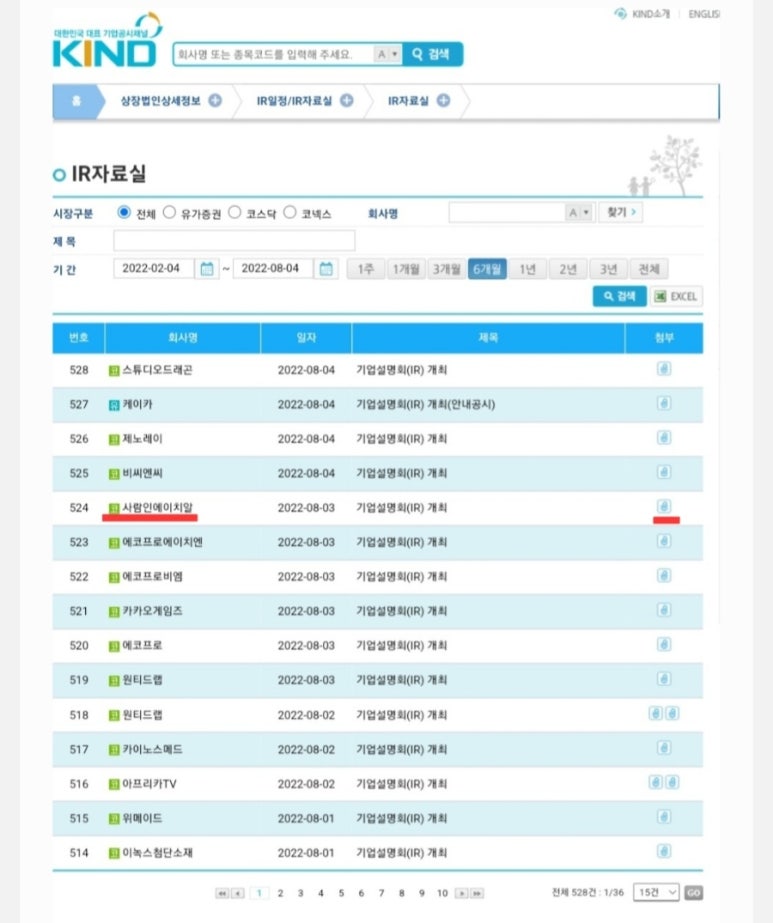Open attachment for 이녹스첨단소재 row 514
The image size is (773, 923).
663,851
